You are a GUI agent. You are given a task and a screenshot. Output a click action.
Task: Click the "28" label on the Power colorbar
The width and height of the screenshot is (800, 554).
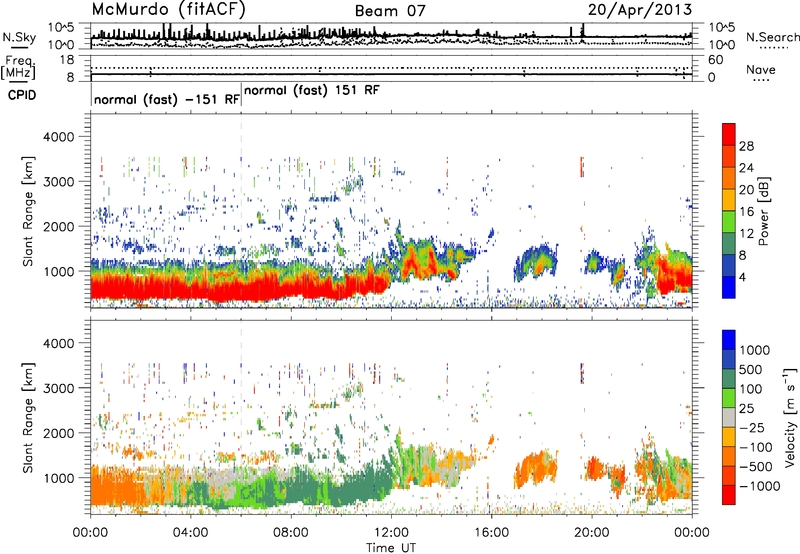(746, 146)
